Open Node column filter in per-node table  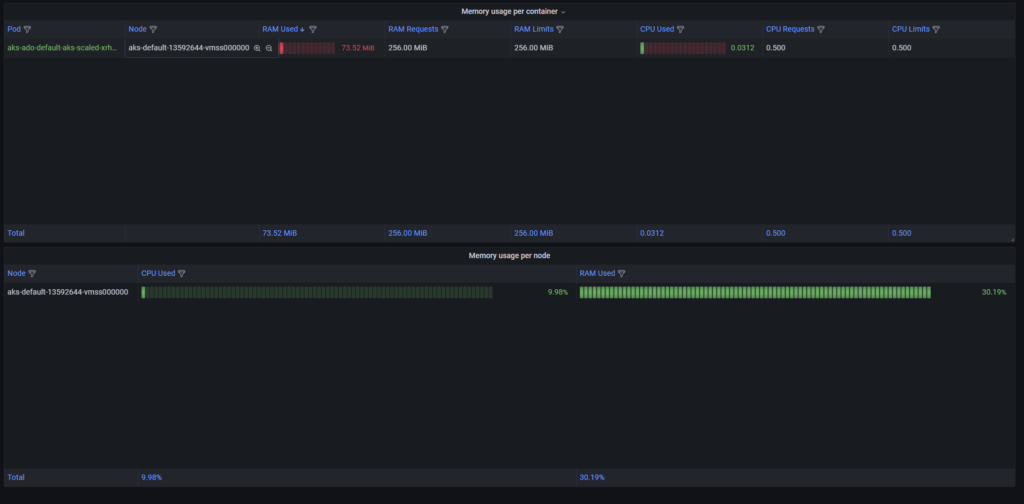(x=32, y=274)
